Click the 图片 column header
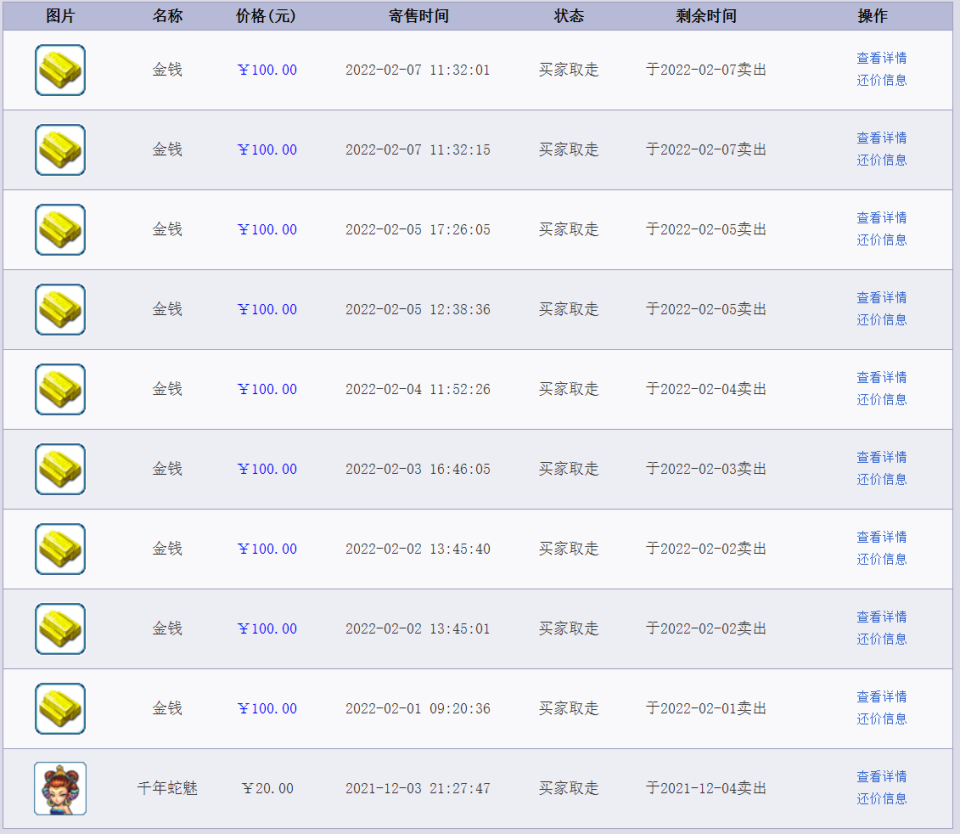The image size is (960, 834). click(x=61, y=16)
